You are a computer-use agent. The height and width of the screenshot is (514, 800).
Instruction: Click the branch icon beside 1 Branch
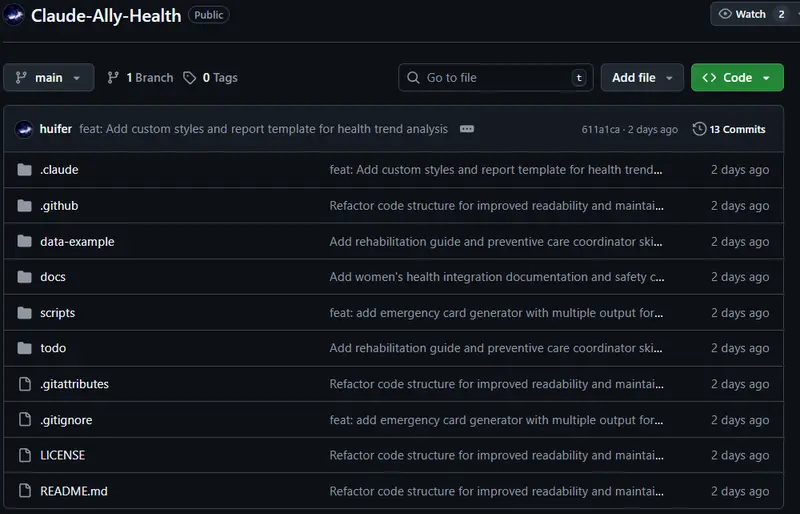[113, 78]
